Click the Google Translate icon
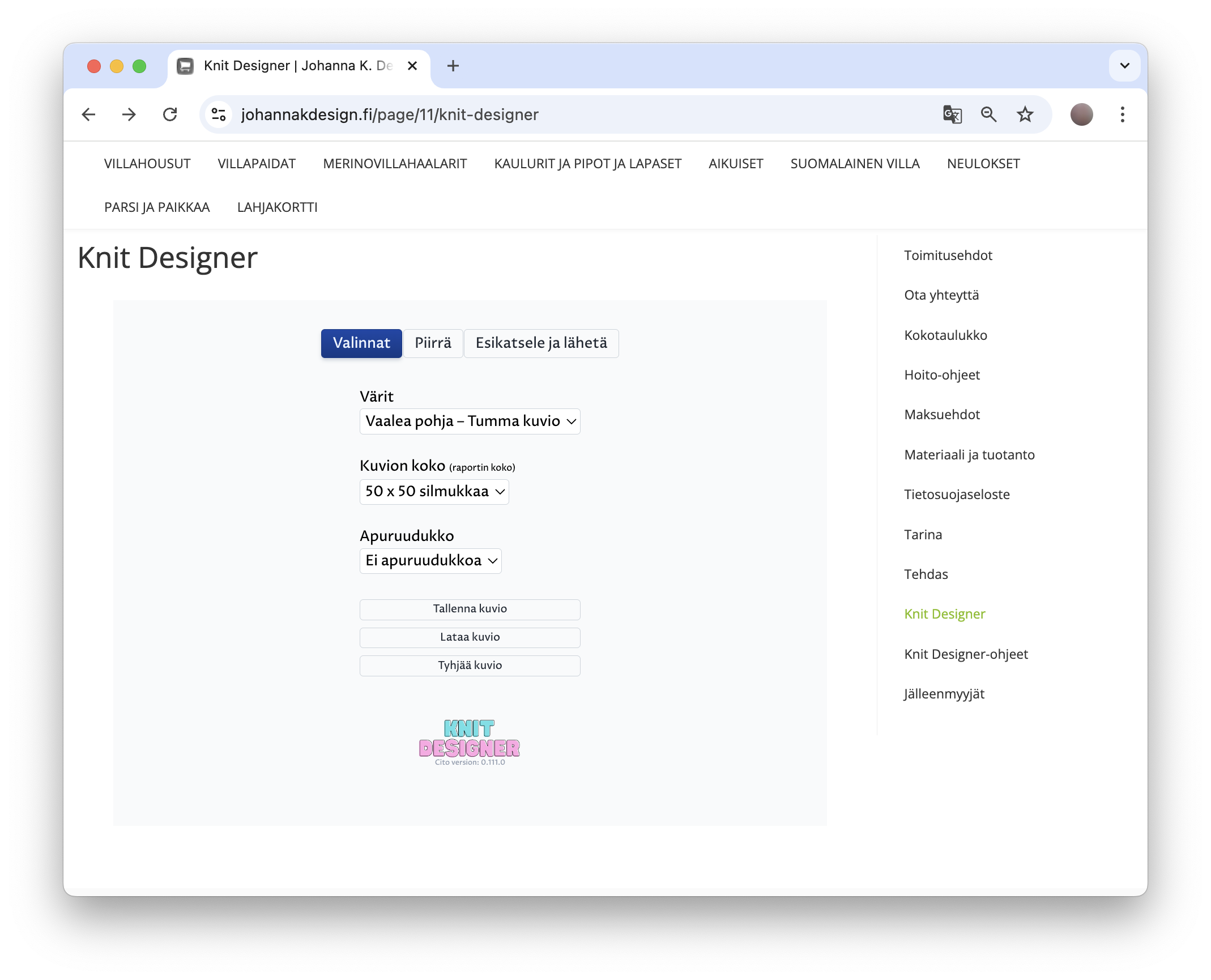This screenshot has height=980, width=1211. [952, 114]
